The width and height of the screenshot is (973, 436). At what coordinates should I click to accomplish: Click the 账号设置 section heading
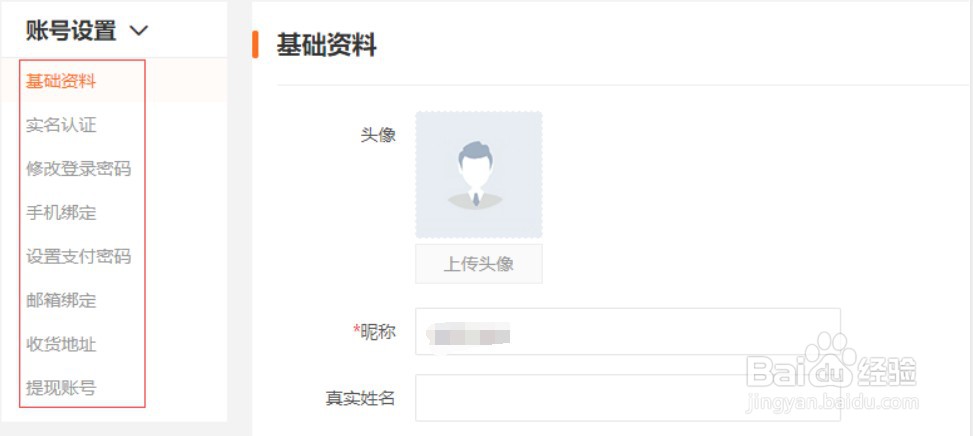[71, 30]
